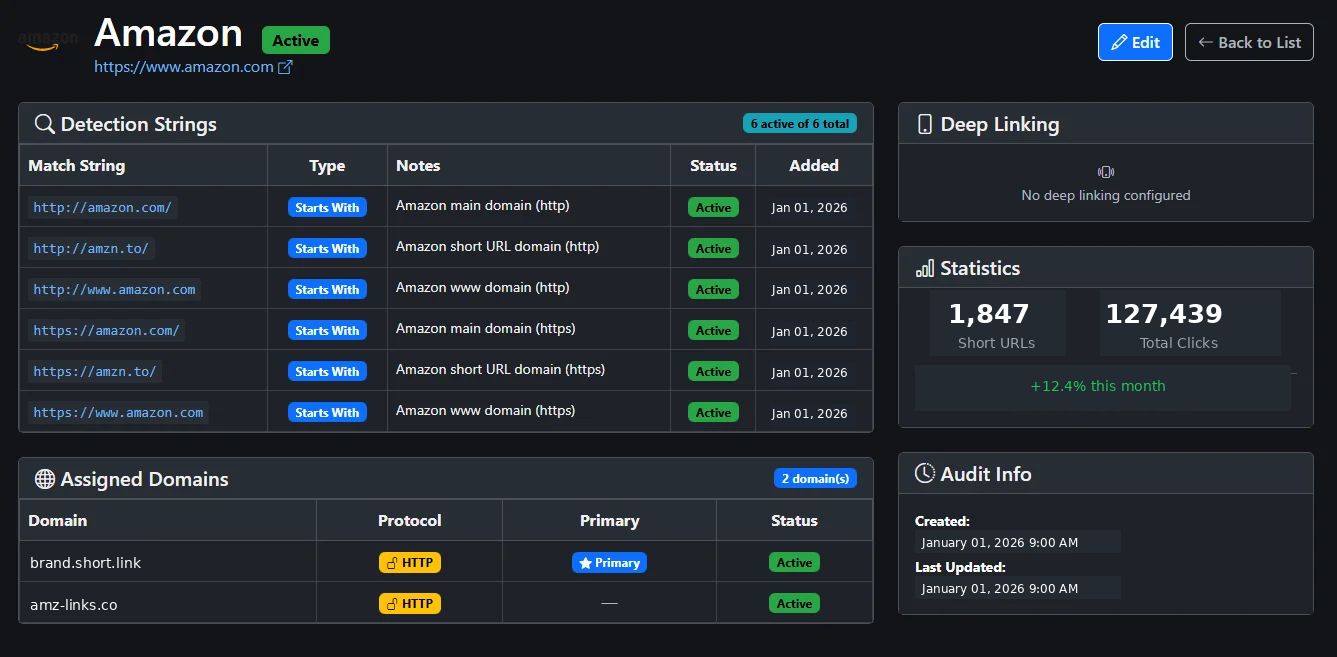
Task: Click the phone icon in Deep Linking header
Action: [x=924, y=124]
